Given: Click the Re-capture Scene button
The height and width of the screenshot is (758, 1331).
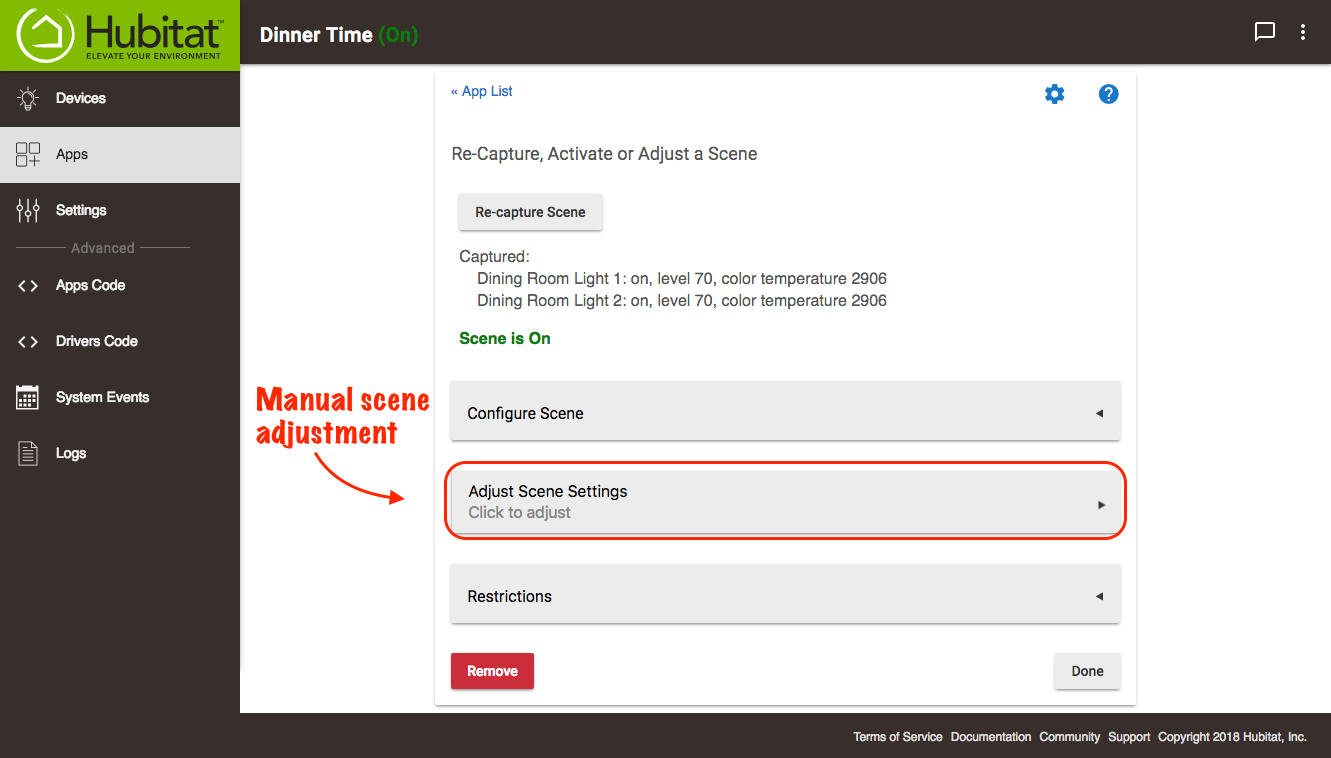Looking at the screenshot, I should pyautogui.click(x=530, y=212).
